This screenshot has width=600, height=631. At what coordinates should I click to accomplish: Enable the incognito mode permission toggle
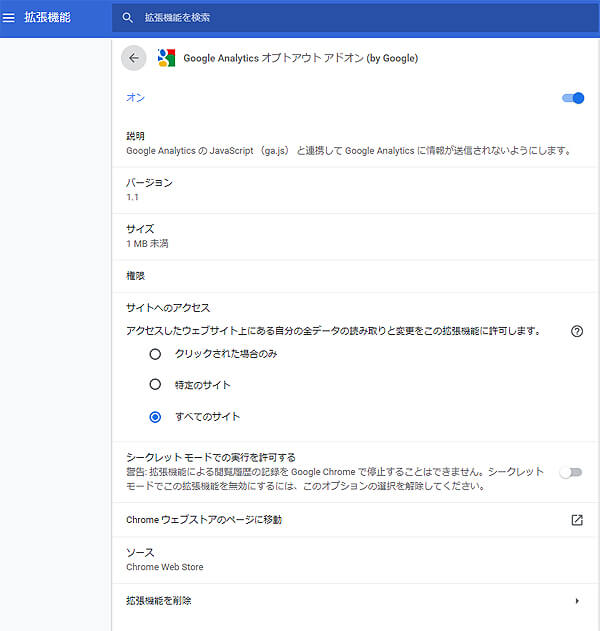pos(571,472)
